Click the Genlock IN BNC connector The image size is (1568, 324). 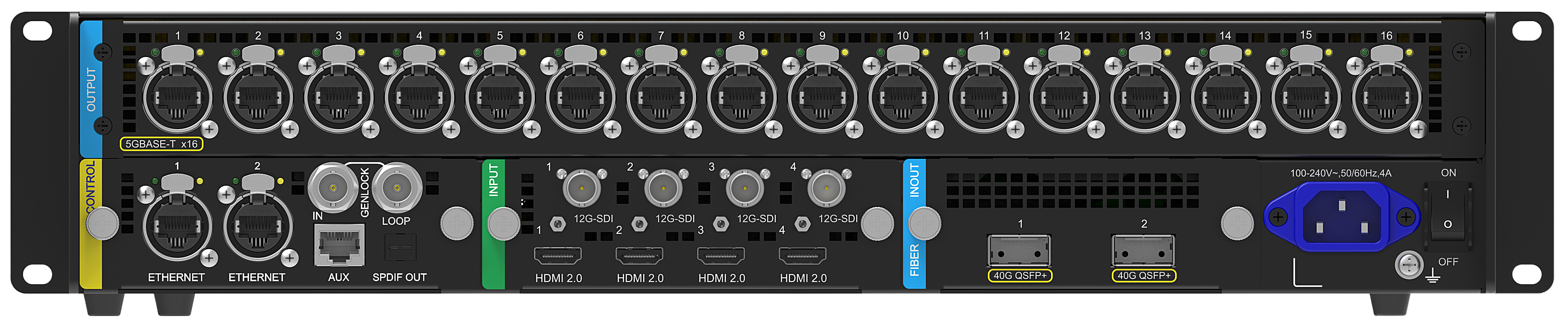tap(332, 188)
